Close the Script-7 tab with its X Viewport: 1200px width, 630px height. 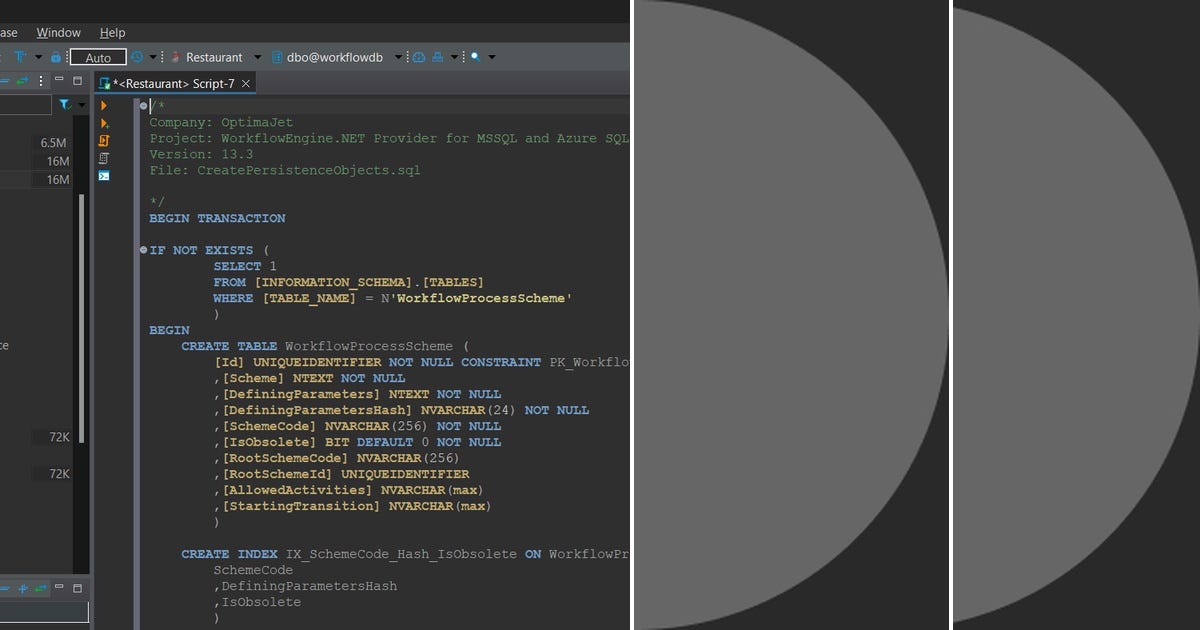(246, 83)
